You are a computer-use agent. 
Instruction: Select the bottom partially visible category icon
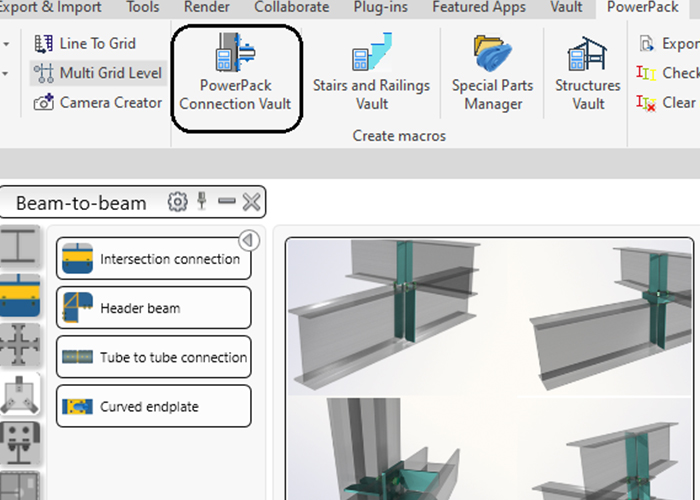tap(19, 486)
